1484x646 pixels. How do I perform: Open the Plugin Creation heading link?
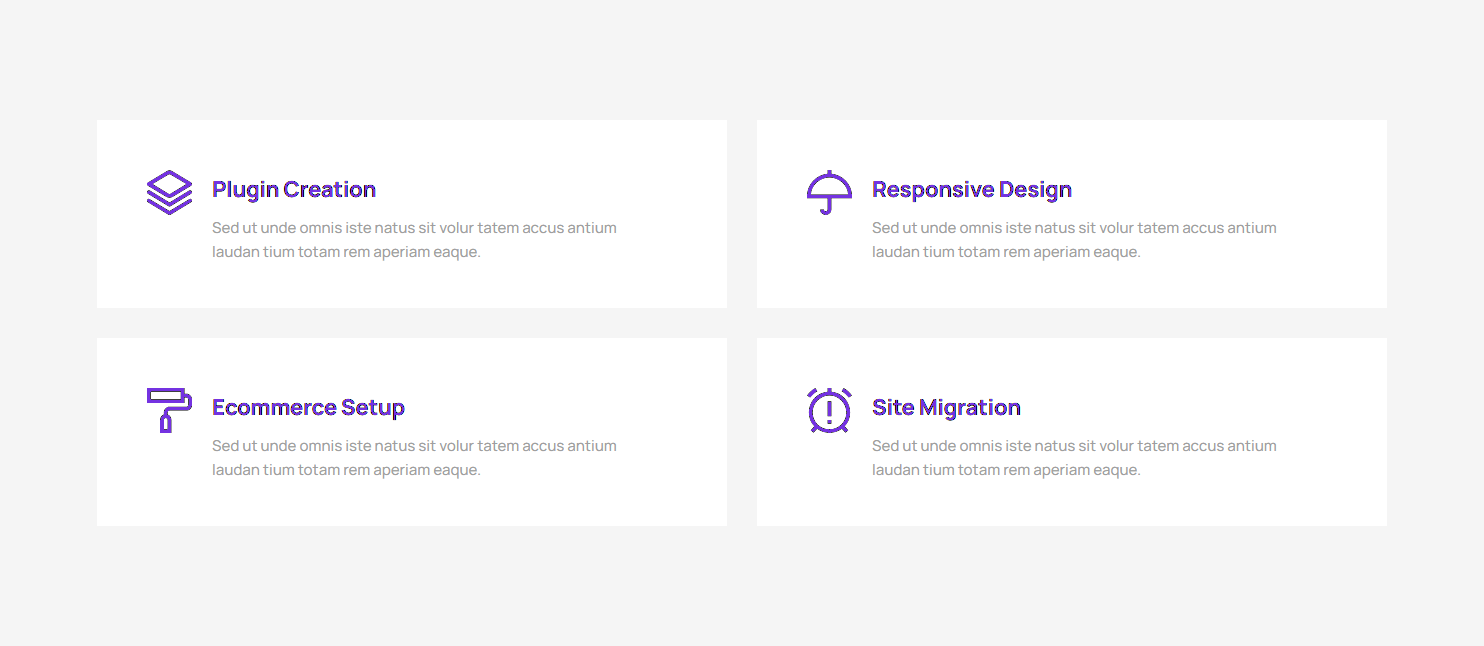click(x=294, y=189)
